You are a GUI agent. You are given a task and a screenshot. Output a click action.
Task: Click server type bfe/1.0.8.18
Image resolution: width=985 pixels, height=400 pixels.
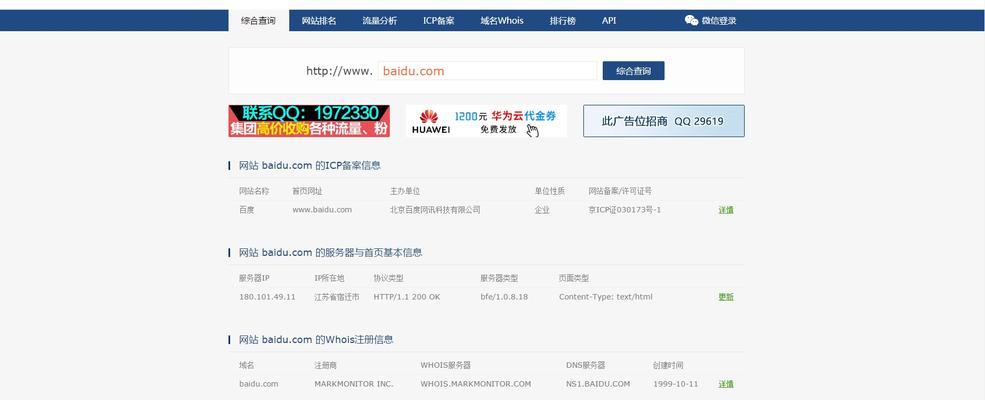(x=504, y=297)
